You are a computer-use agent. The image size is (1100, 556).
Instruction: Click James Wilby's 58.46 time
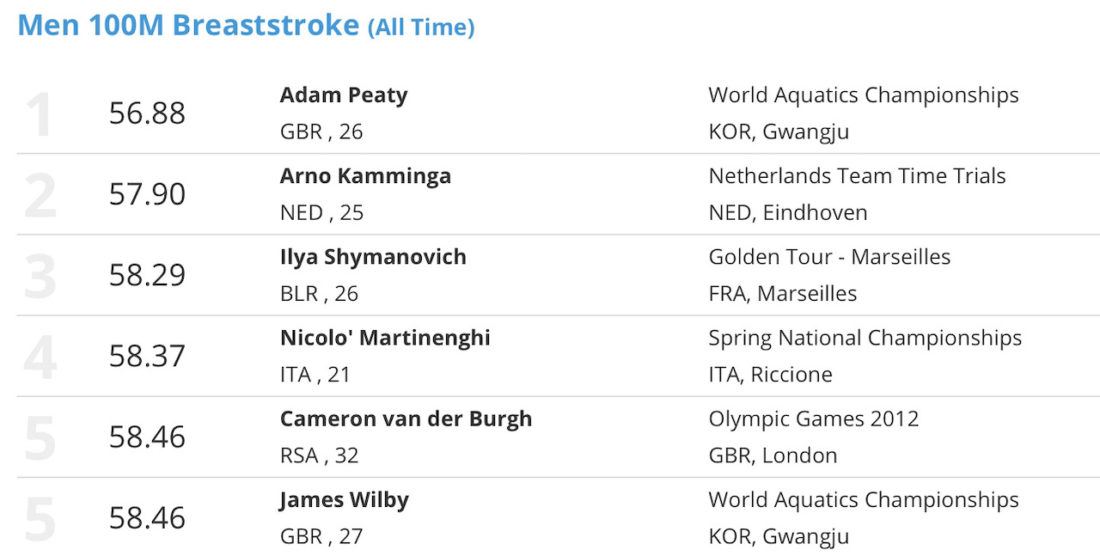point(147,518)
